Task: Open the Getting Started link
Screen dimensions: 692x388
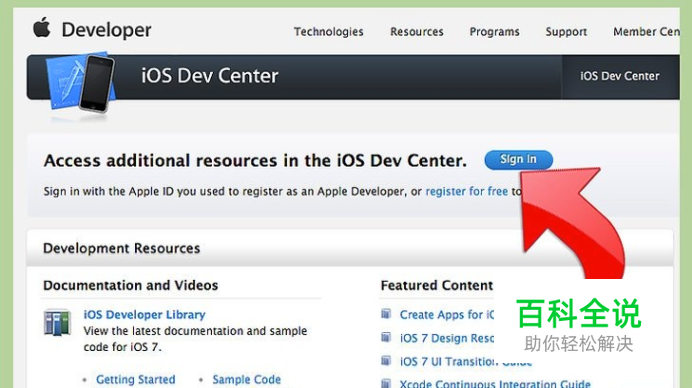Action: point(135,380)
